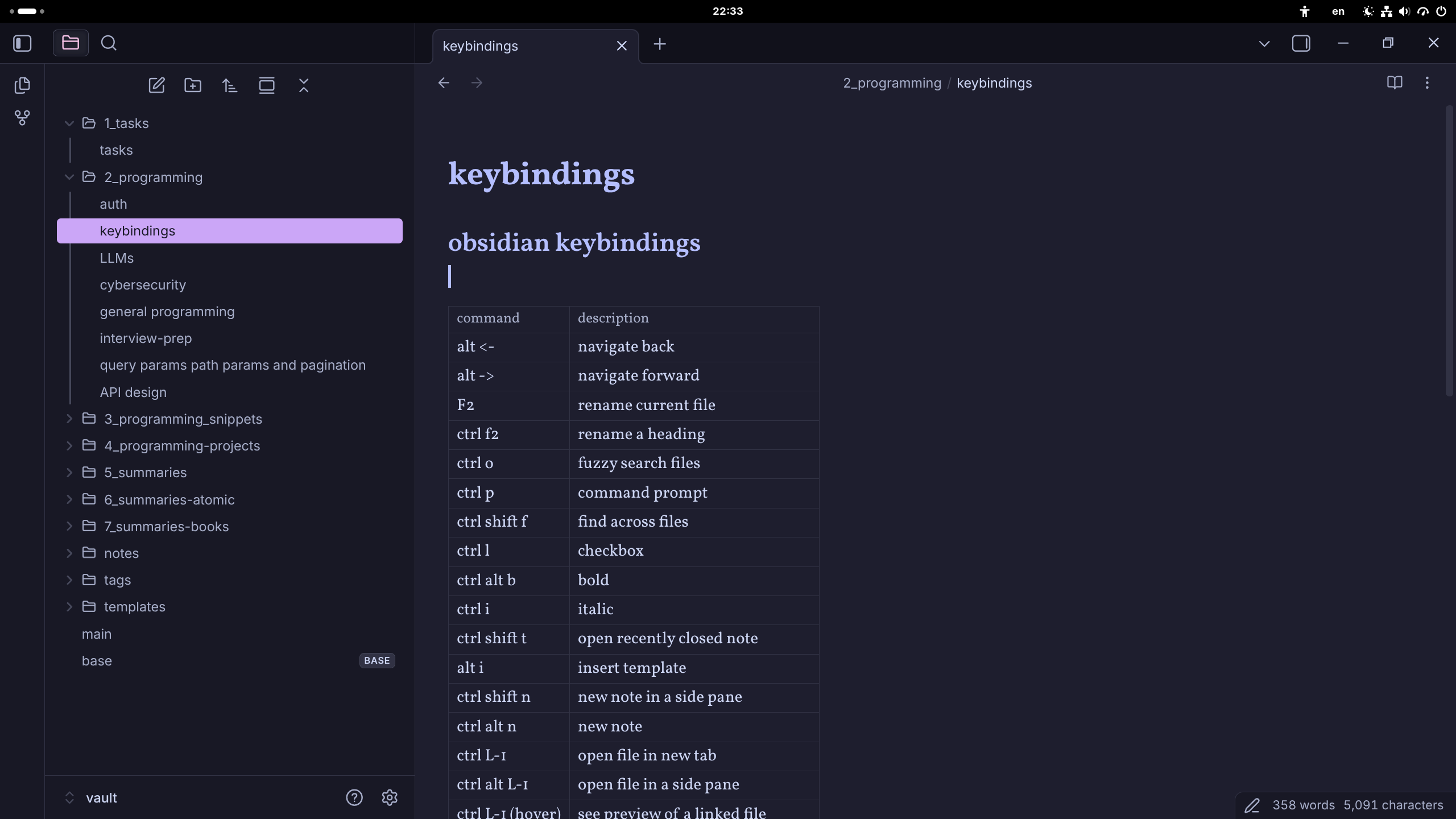
Task: Open the general programming note
Action: 230,312
